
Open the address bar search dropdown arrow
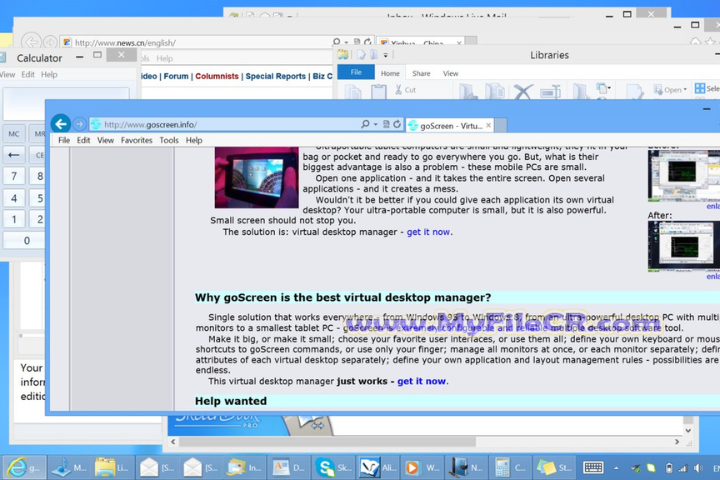(376, 124)
